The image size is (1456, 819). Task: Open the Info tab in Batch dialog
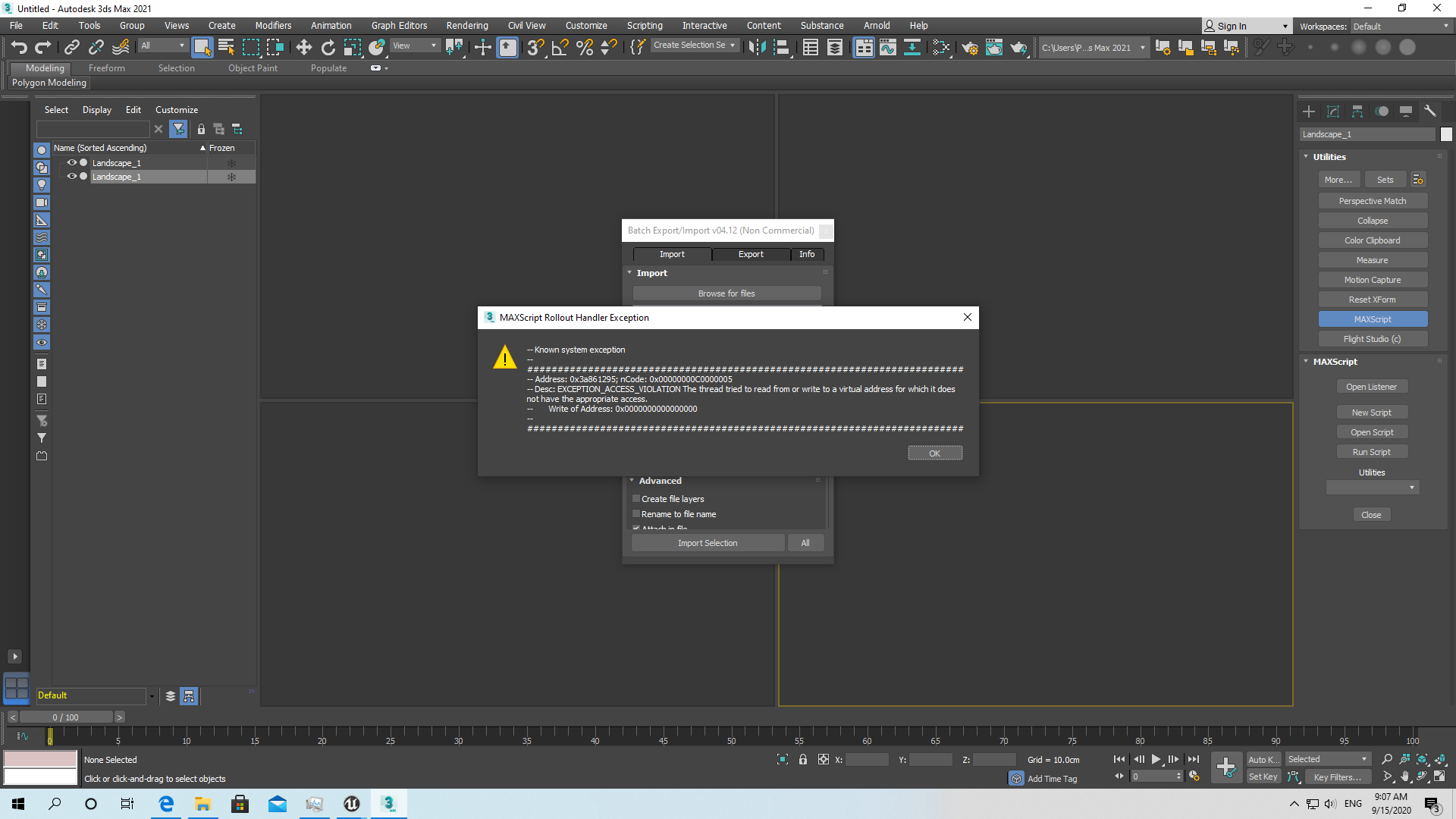point(807,254)
